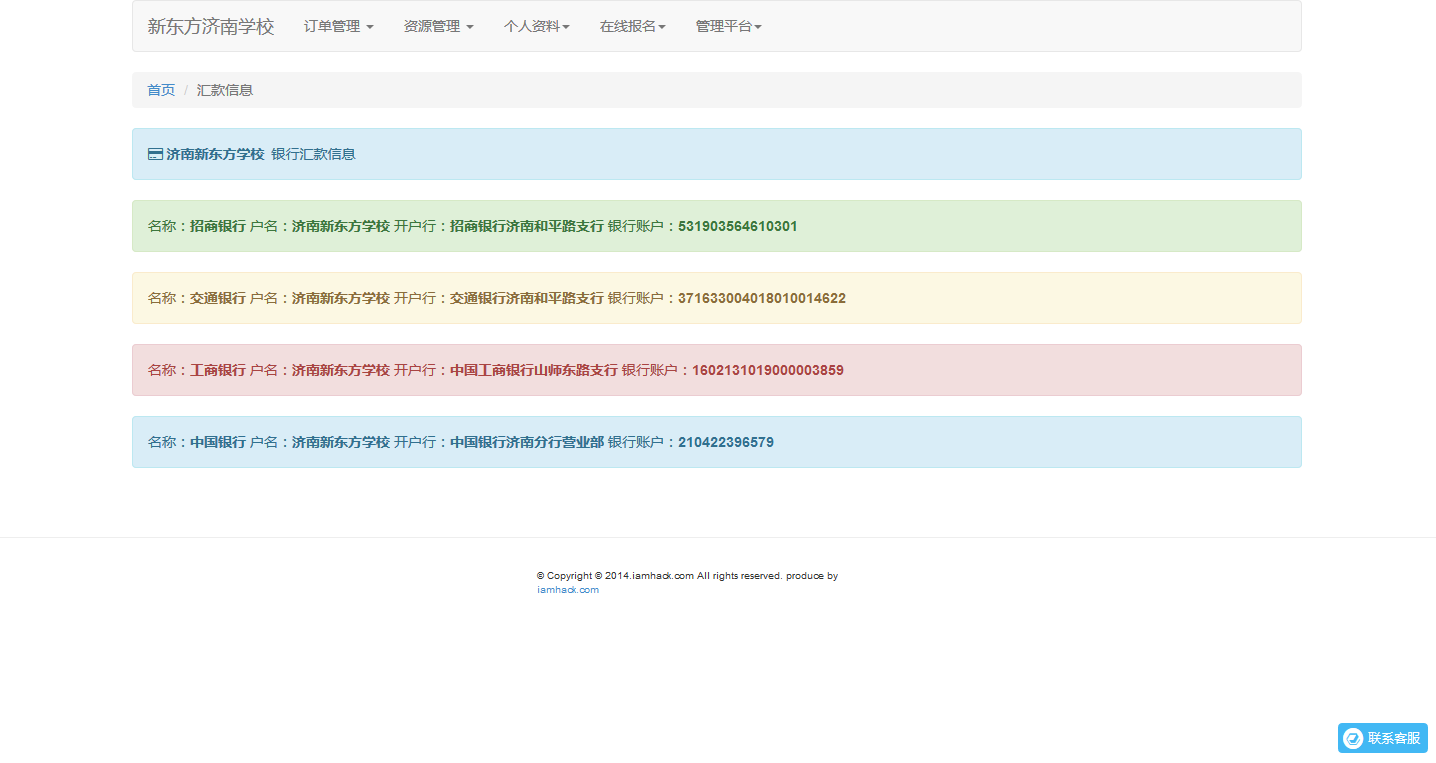This screenshot has width=1436, height=763.
Task: Open the 联系客服 chat button
Action: pyautogui.click(x=1383, y=738)
